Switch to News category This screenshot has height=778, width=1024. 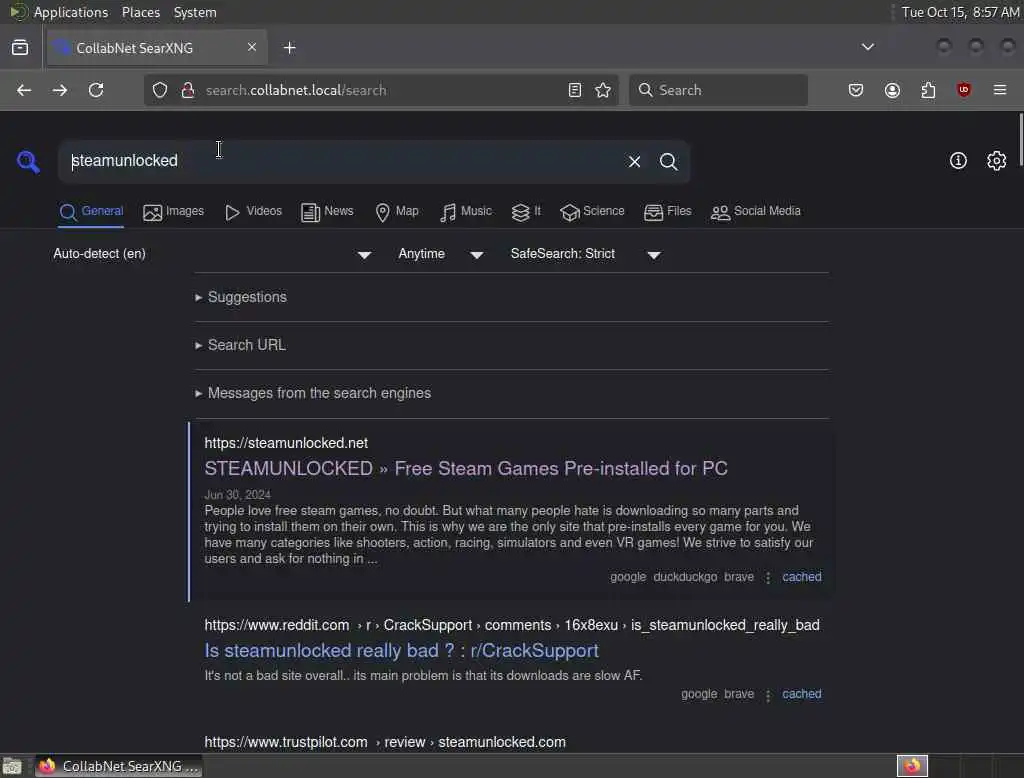click(x=327, y=212)
